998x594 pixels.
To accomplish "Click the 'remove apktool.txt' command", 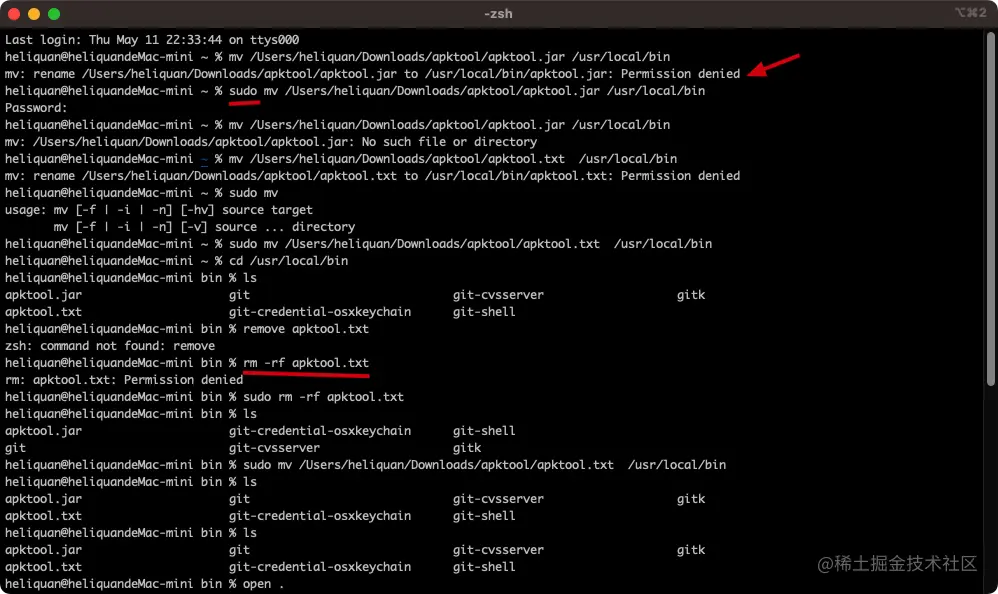I will [306, 329].
